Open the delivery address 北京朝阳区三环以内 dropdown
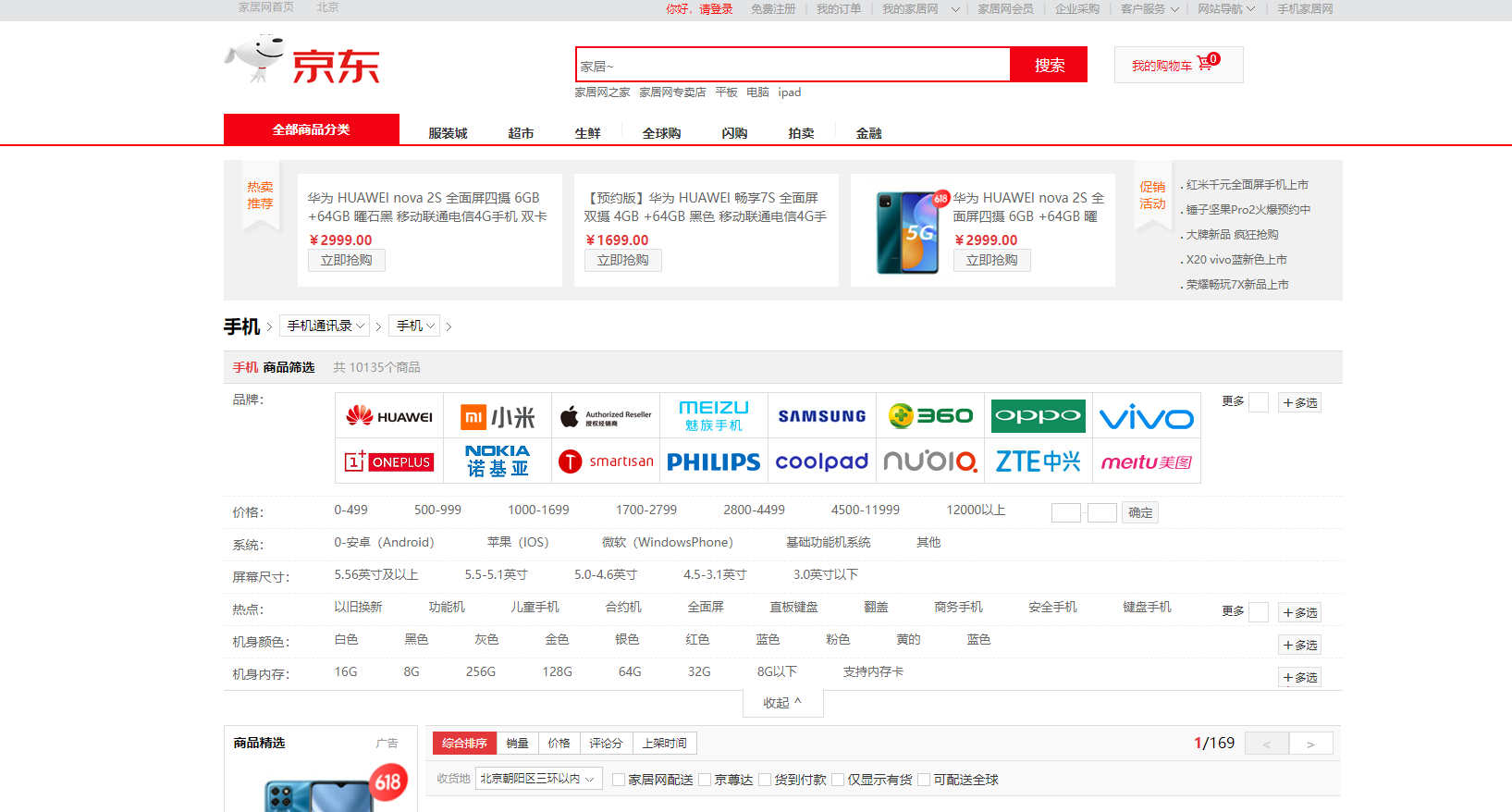The image size is (1512, 812). [539, 779]
